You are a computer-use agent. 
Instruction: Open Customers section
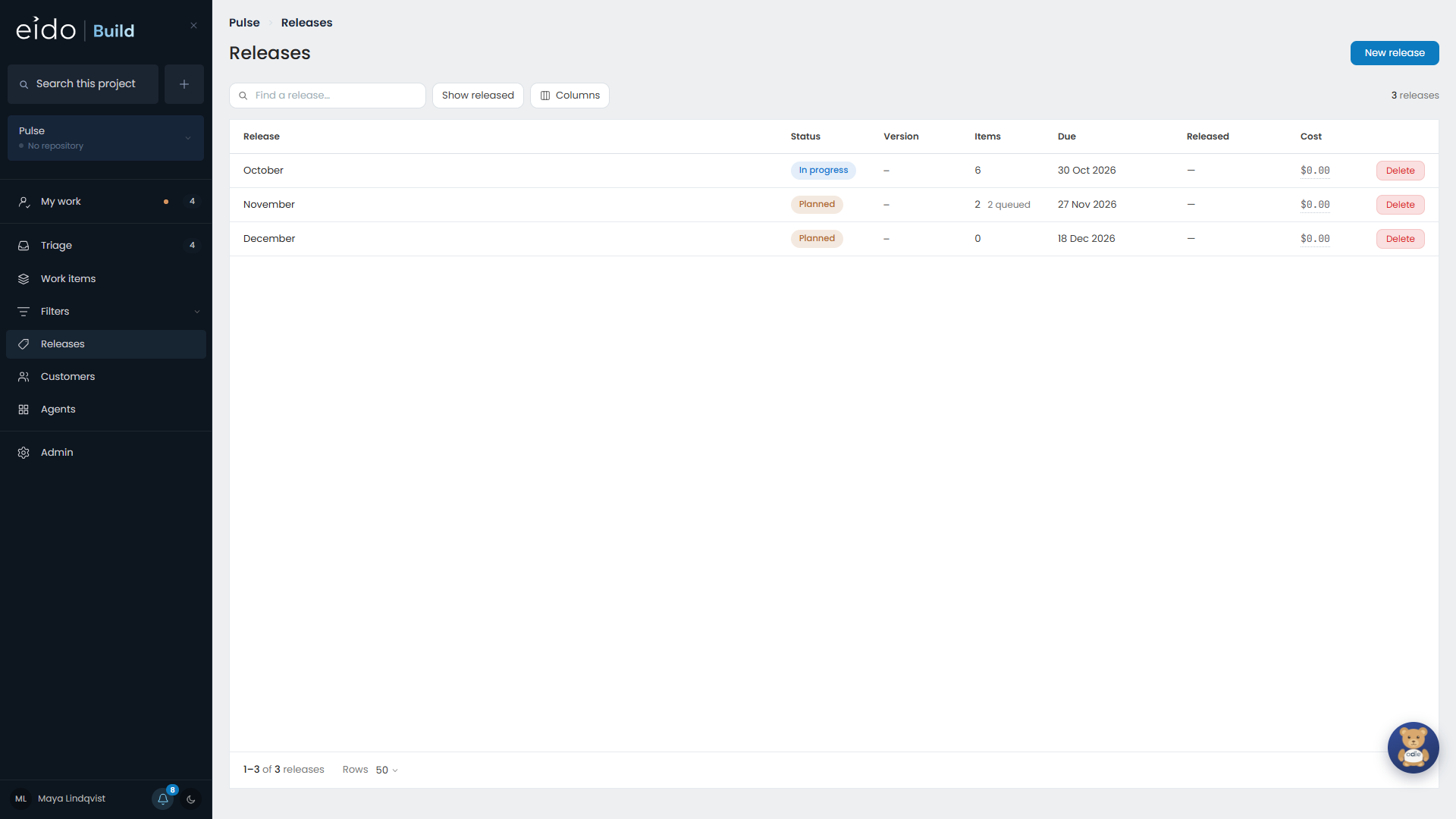coord(106,377)
